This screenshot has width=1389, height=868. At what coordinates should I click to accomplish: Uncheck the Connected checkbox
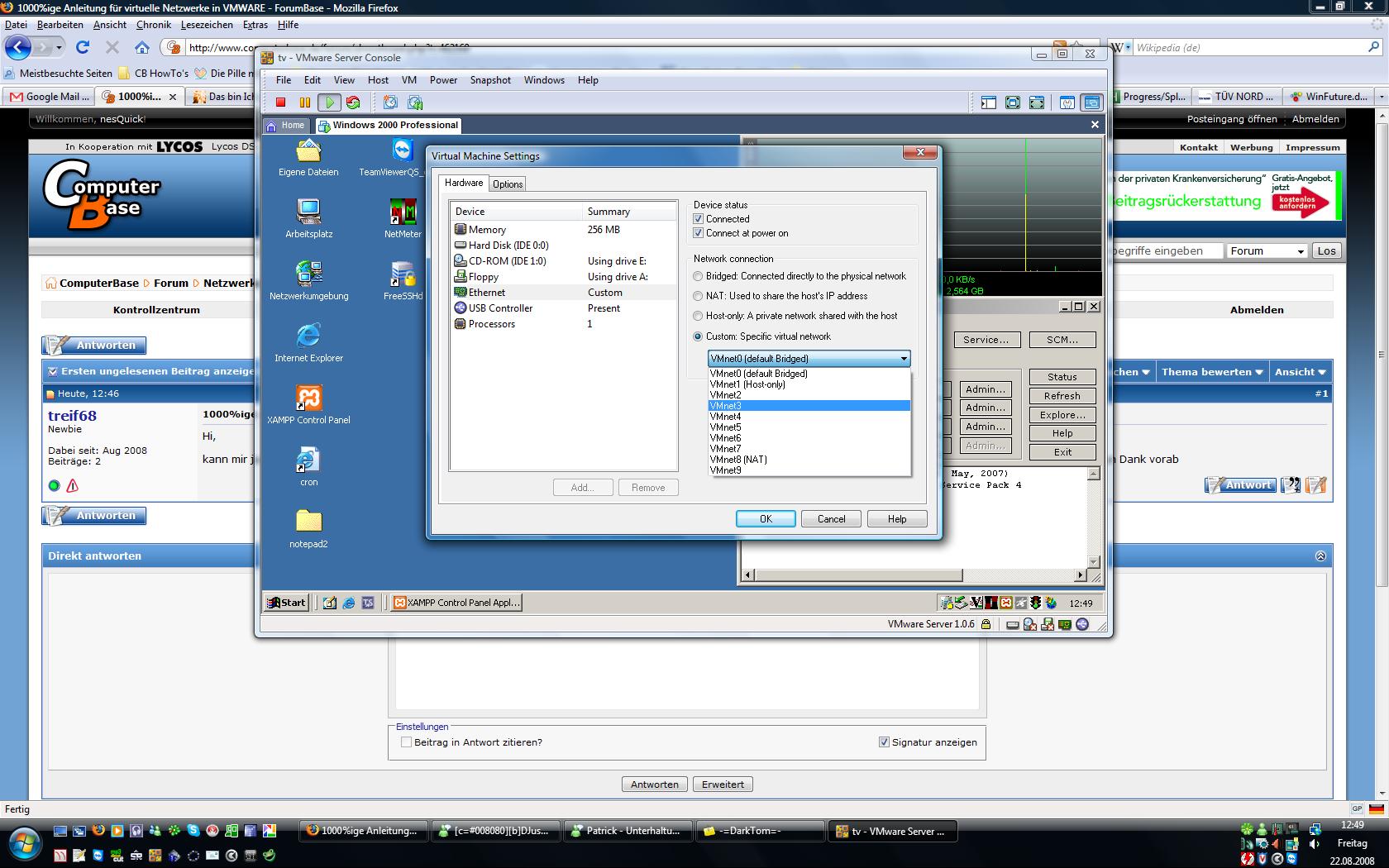698,219
